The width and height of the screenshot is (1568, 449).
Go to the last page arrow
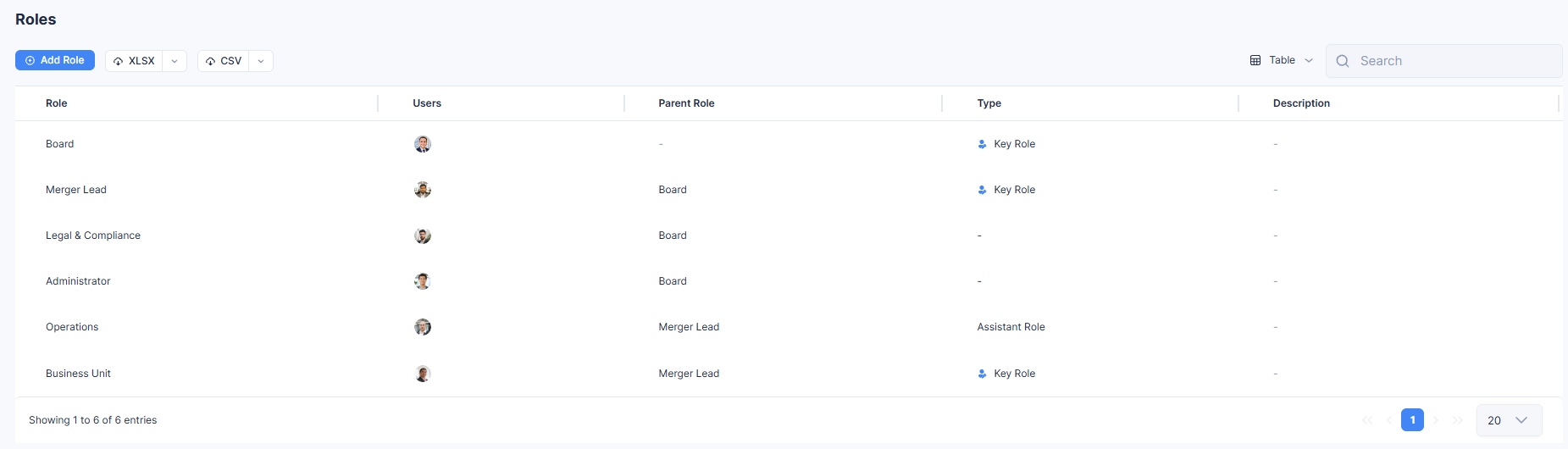pyautogui.click(x=1458, y=420)
